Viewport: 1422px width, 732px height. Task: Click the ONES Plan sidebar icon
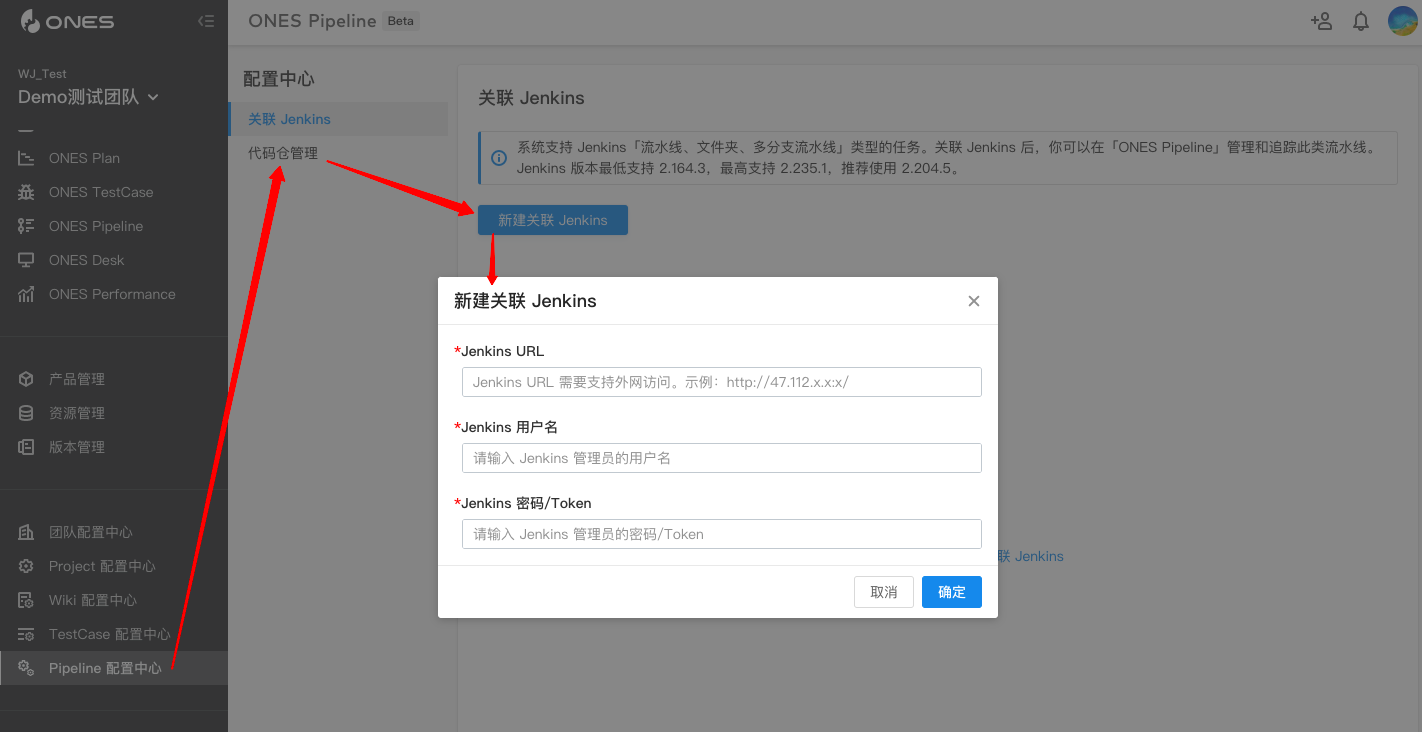[x=26, y=158]
